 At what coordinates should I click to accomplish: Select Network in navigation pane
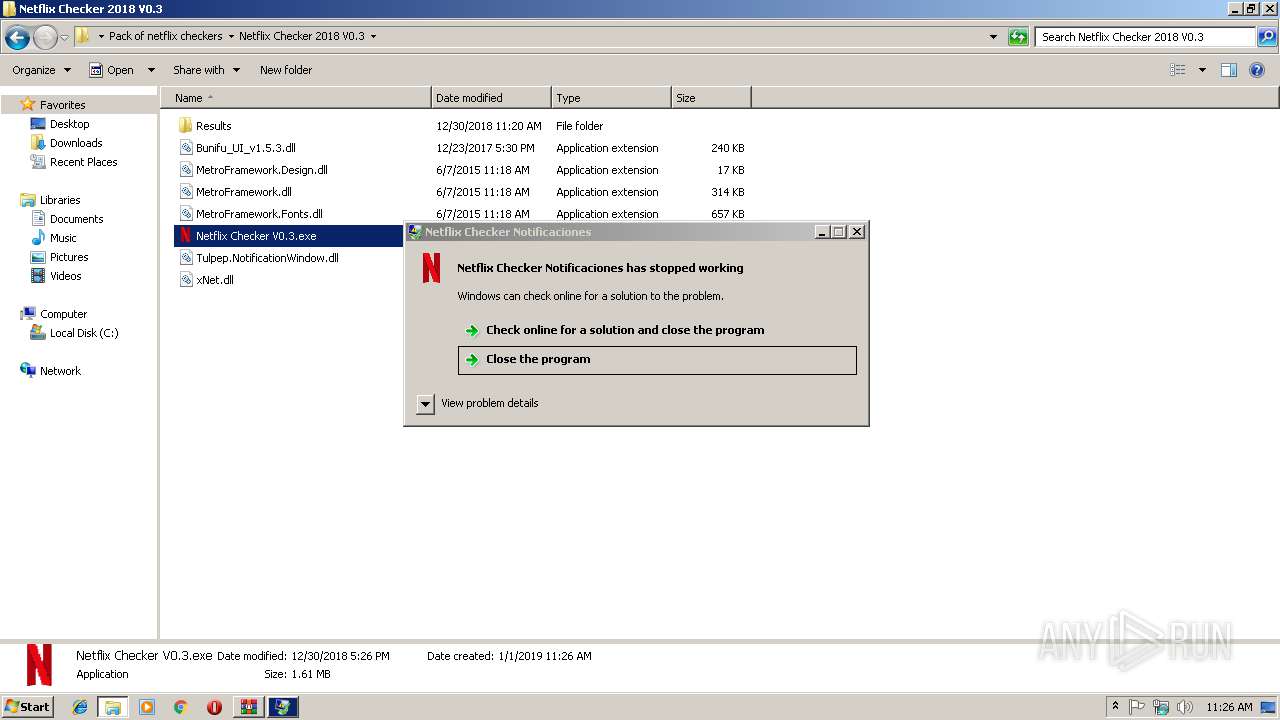[x=60, y=371]
